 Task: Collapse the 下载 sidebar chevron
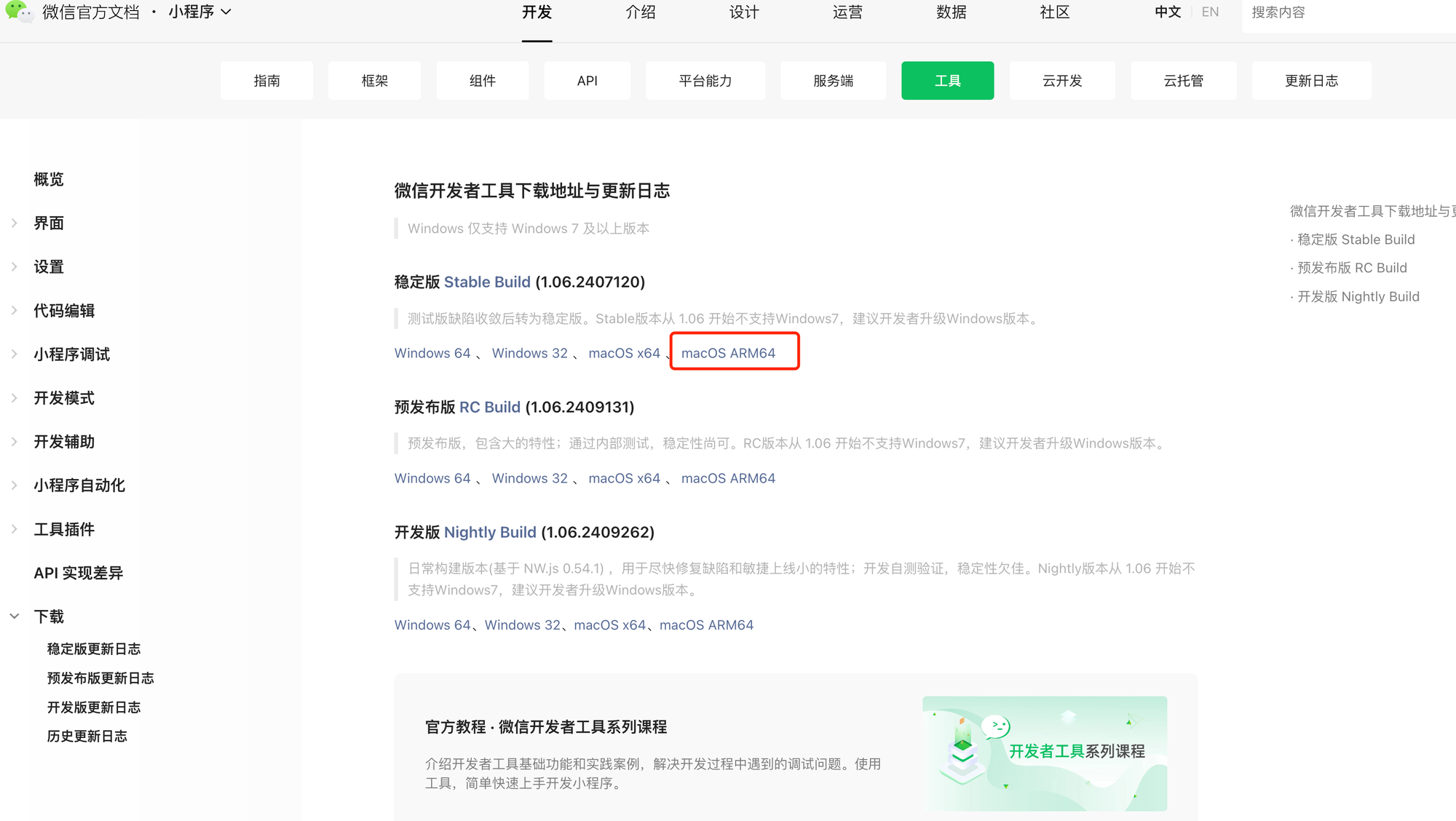pos(14,616)
